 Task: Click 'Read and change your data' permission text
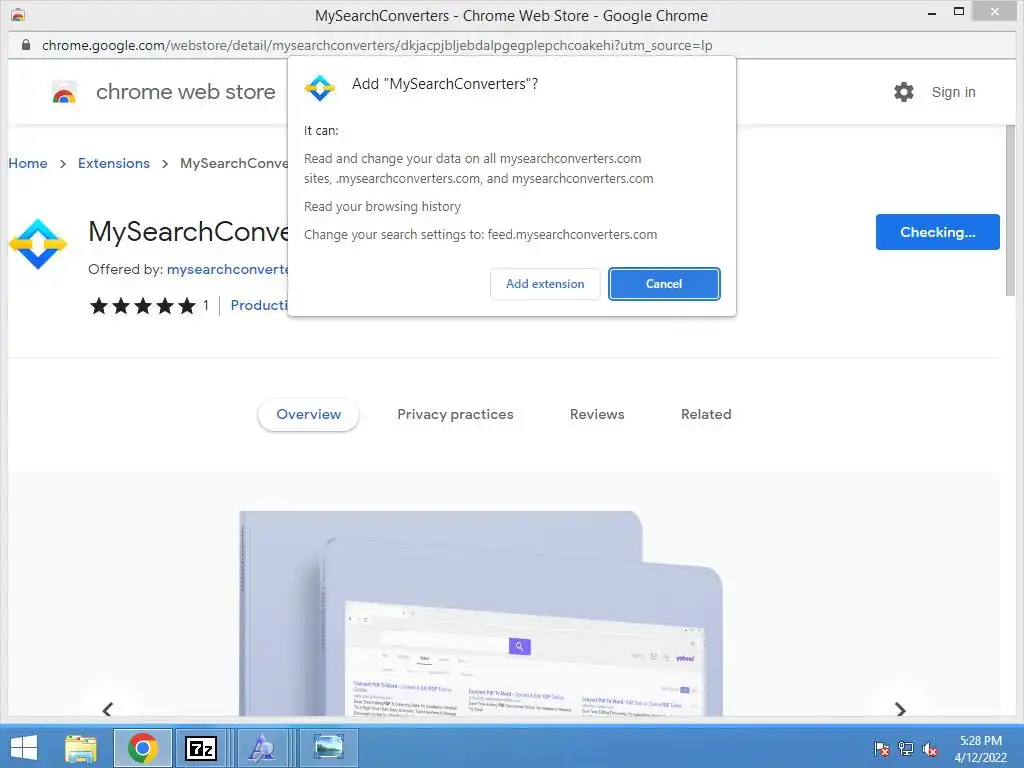(x=479, y=168)
